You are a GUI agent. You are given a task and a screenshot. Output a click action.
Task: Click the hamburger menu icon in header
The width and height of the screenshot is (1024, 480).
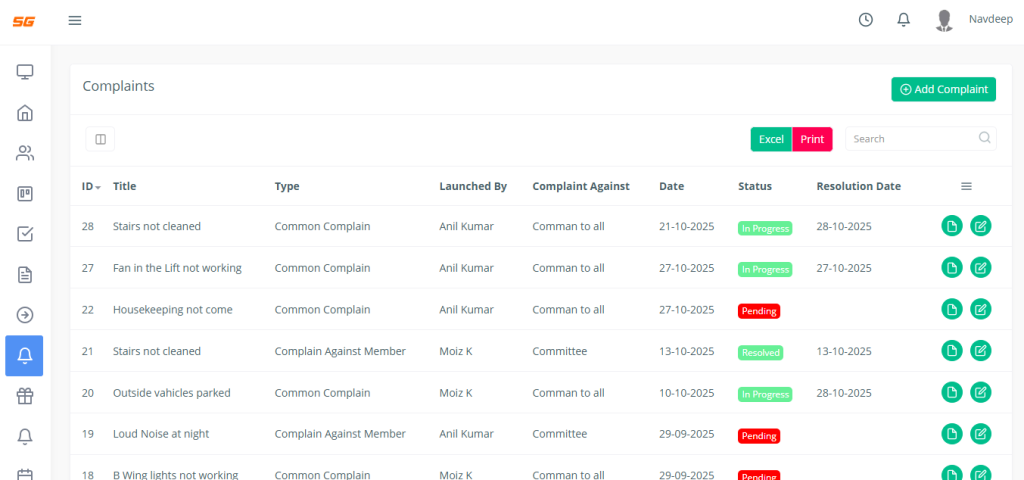[x=75, y=21]
